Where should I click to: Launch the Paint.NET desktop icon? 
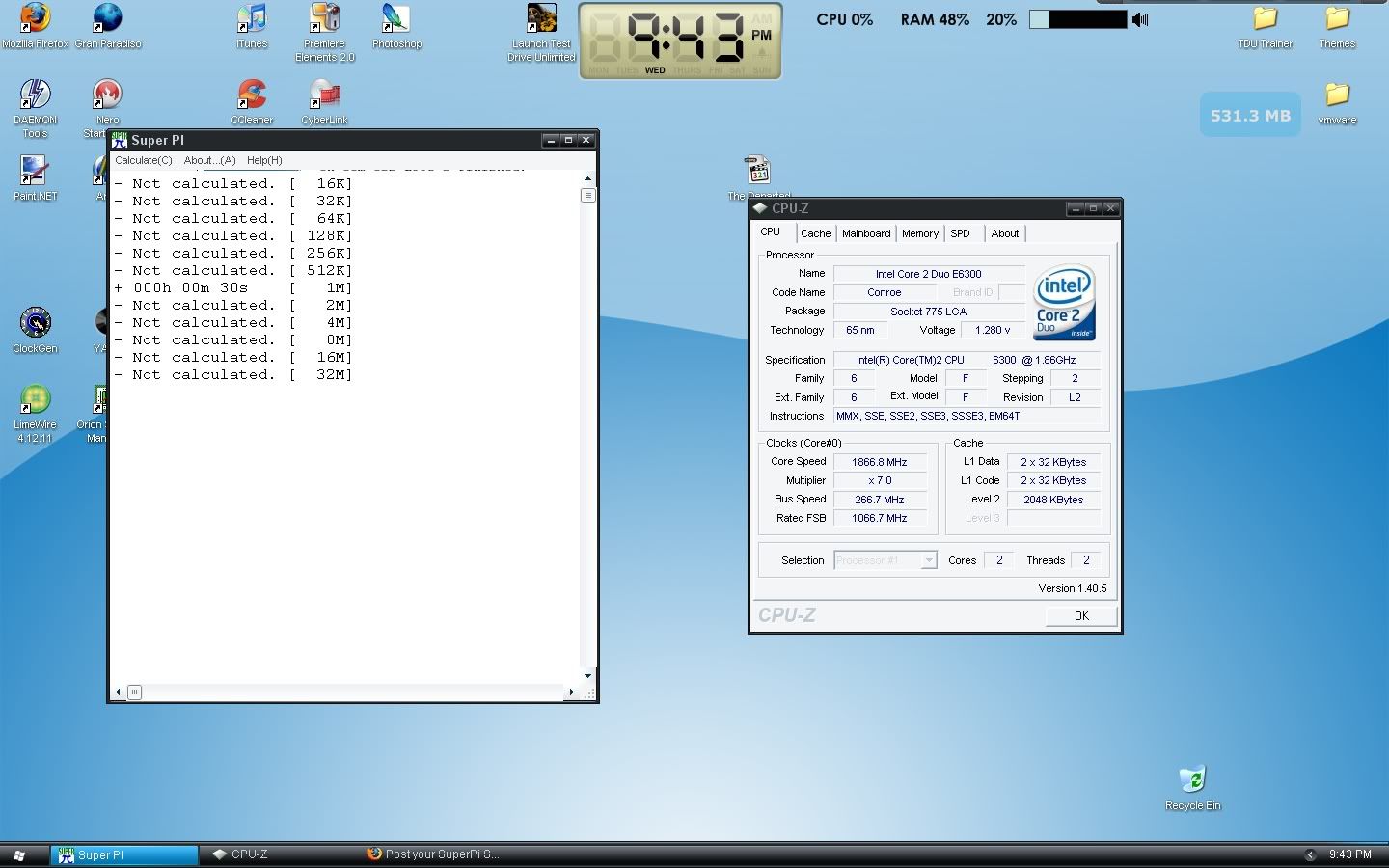point(35,177)
